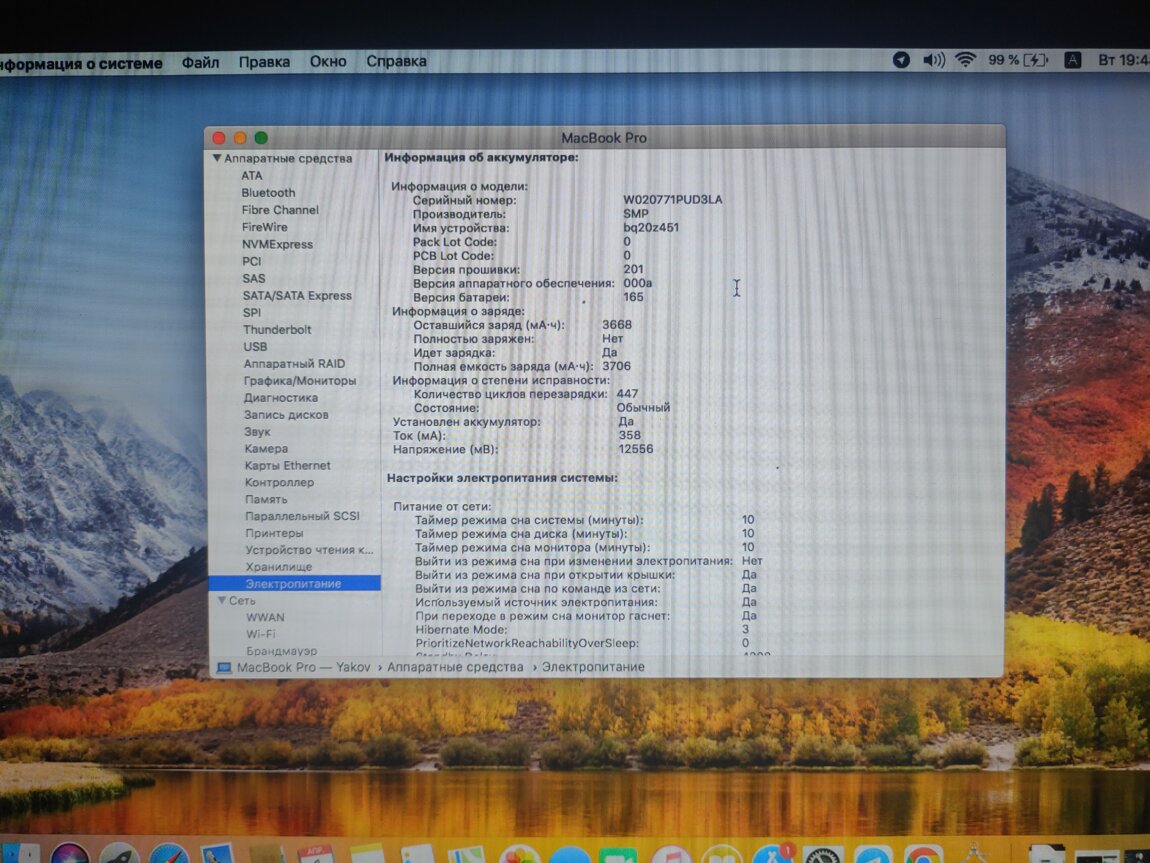
Task: Select Thunderbolt in the sidebar
Action: point(277,329)
